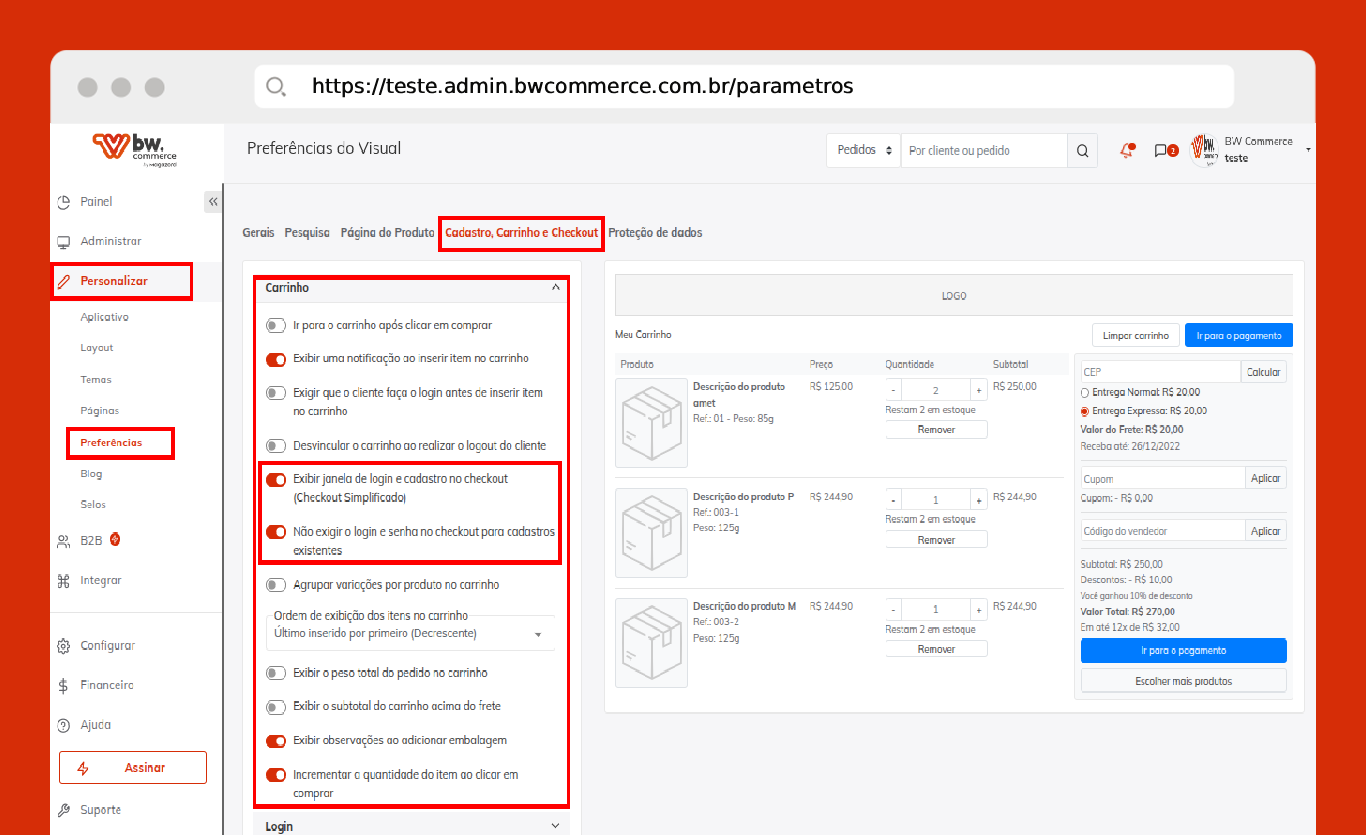The height and width of the screenshot is (835, 1366).
Task: Open the Pedidos search type dropdown
Action: pos(863,151)
